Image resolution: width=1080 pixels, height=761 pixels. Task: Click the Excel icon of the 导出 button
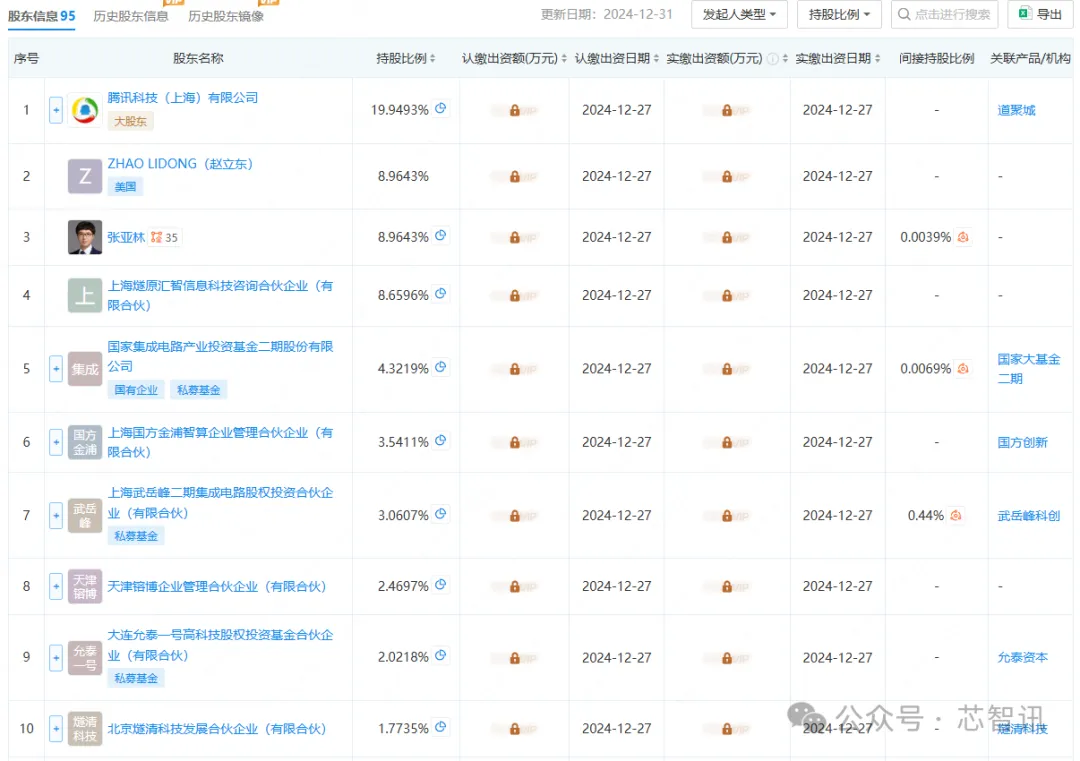(x=1024, y=14)
